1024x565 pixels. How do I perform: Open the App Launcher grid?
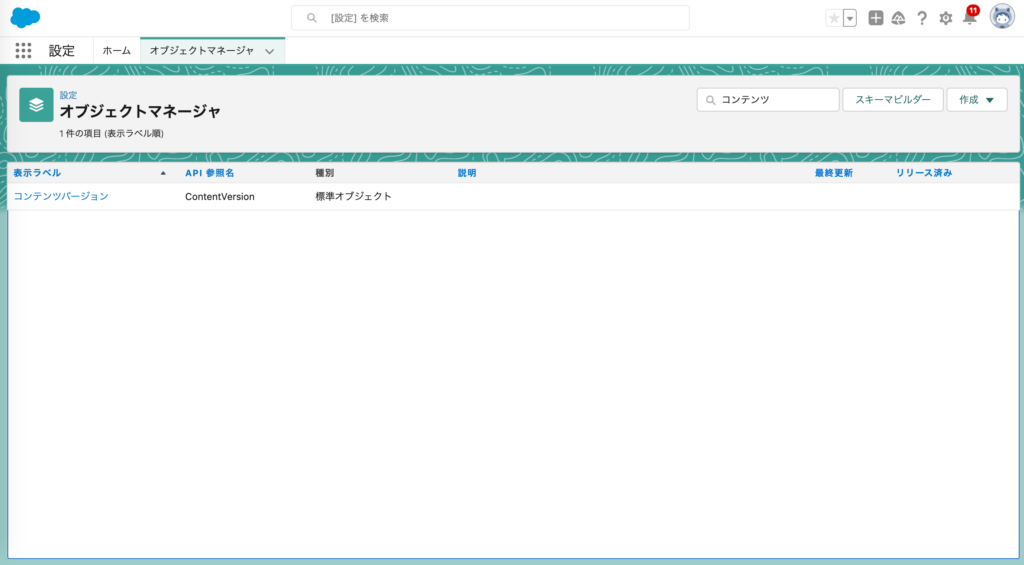coord(24,50)
